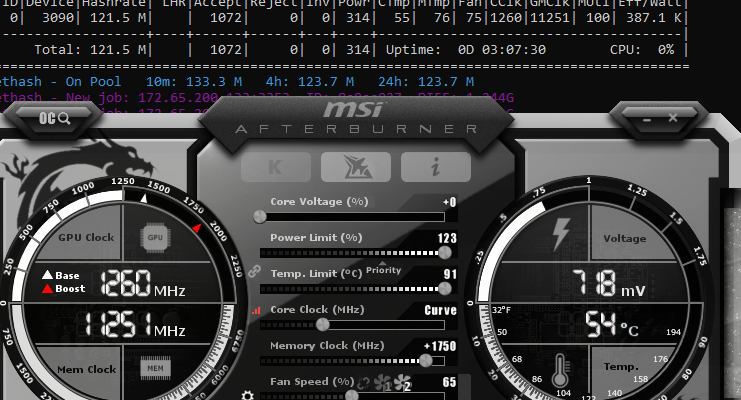Click the Core Clock 'Curve' value
Viewport: 741px width, 400px height.
tap(440, 310)
